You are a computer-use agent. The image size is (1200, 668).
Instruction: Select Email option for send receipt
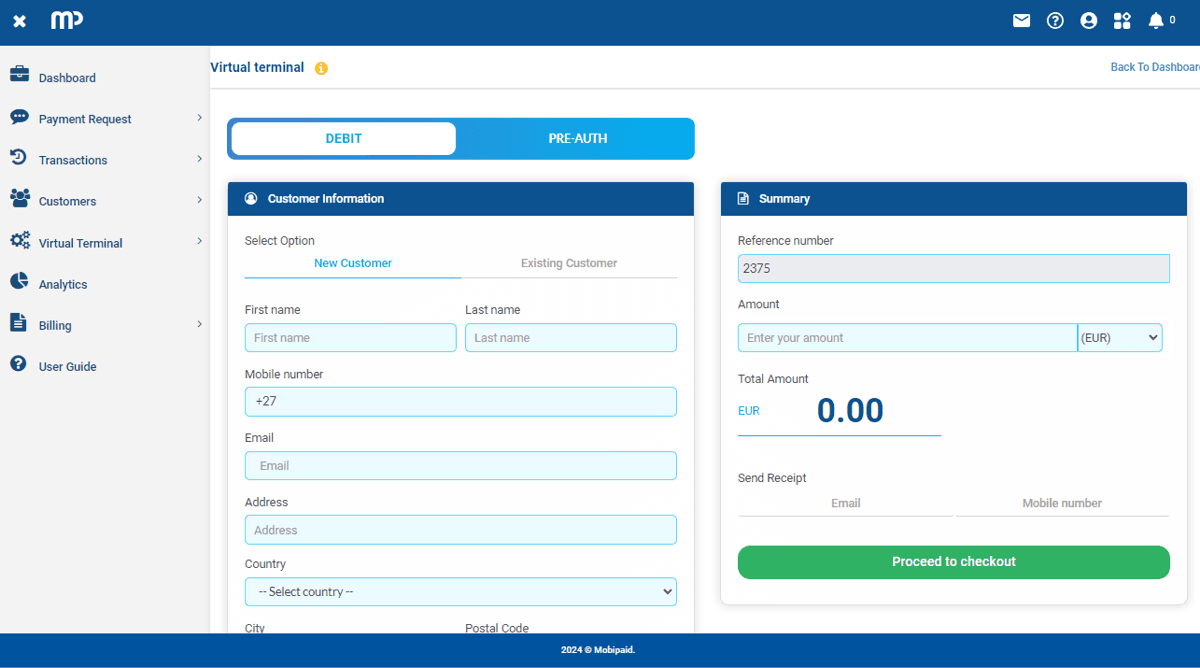pyautogui.click(x=845, y=504)
